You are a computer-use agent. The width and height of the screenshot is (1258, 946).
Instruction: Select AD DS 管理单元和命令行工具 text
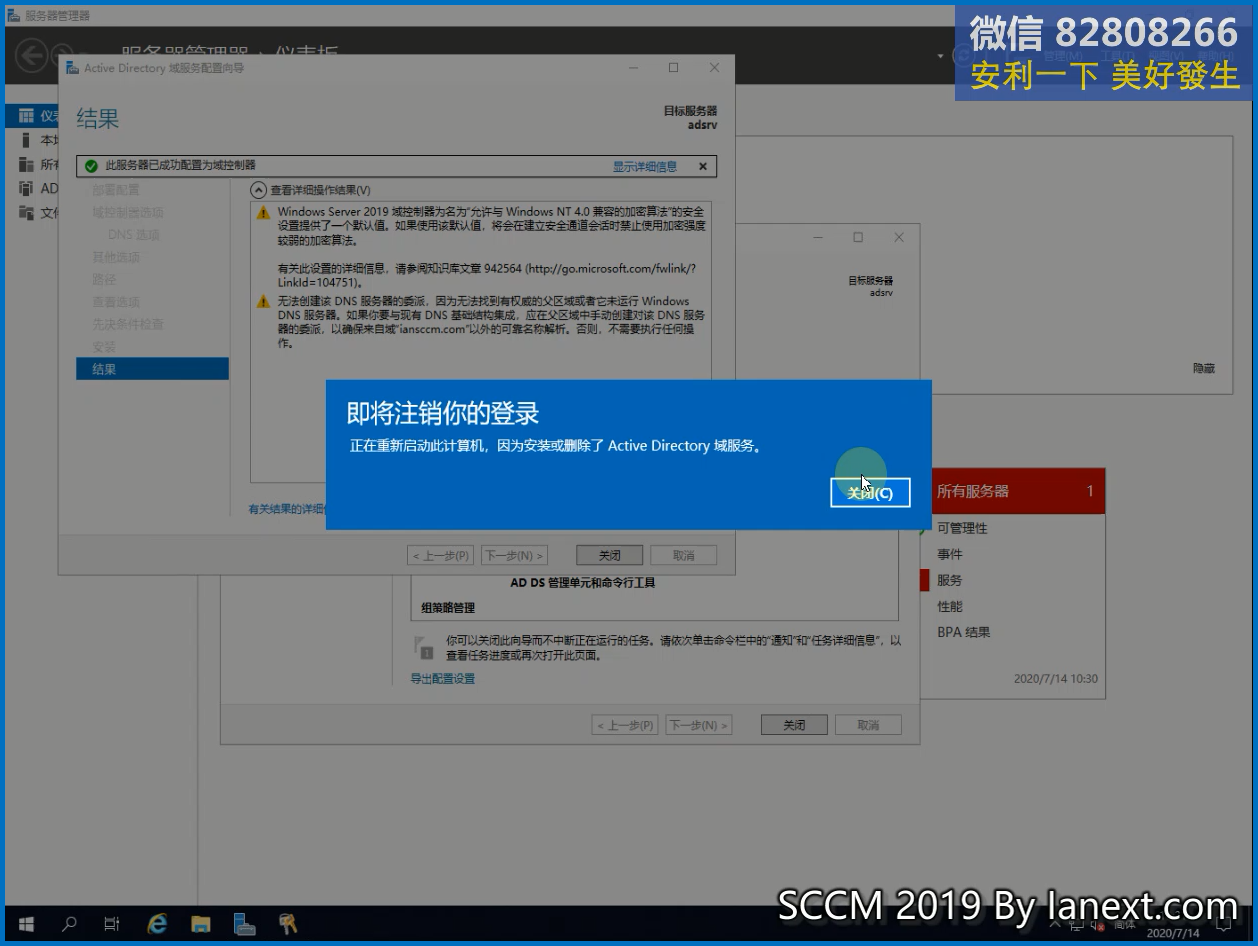pyautogui.click(x=583, y=582)
